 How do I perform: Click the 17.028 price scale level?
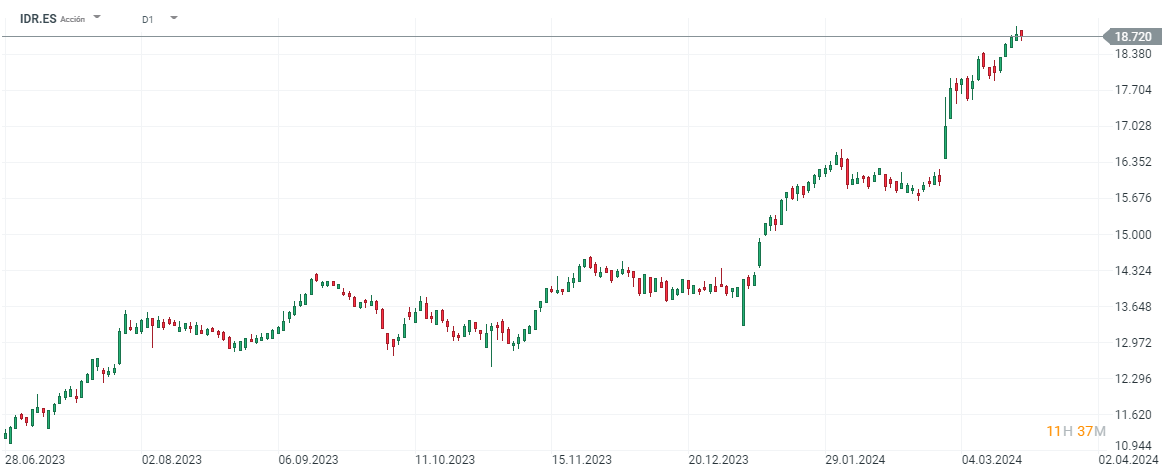pos(1132,126)
